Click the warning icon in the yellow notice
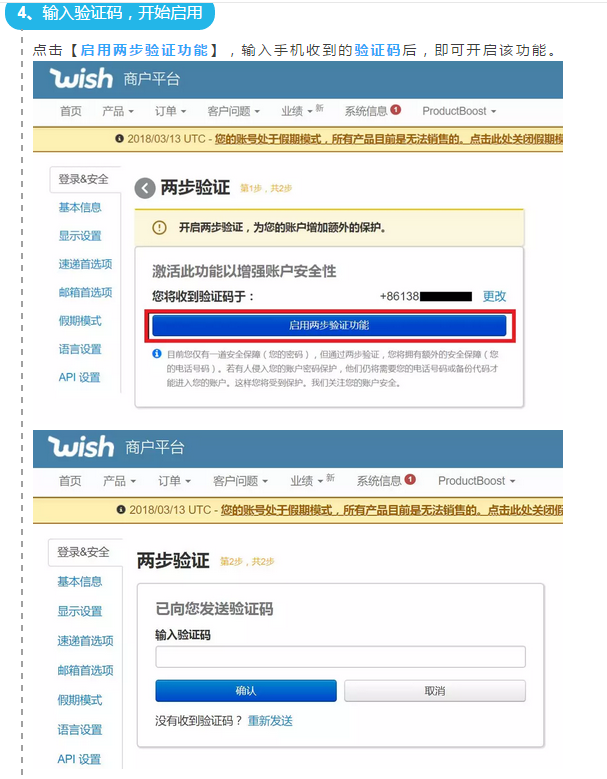This screenshot has height=779, width=607. tap(159, 228)
